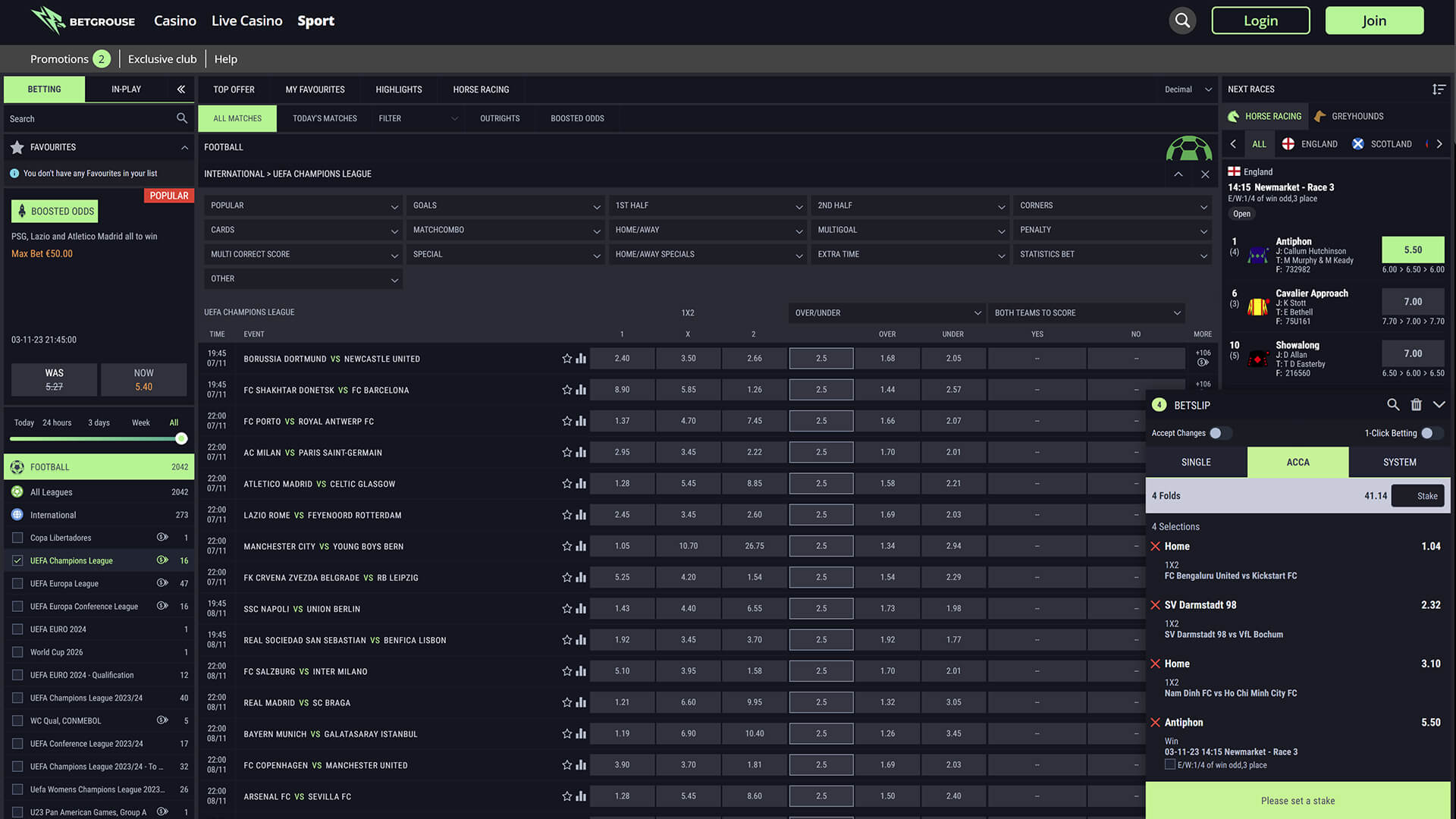Open the Corners markets dropdown
The height and width of the screenshot is (819, 1456).
[1112, 206]
